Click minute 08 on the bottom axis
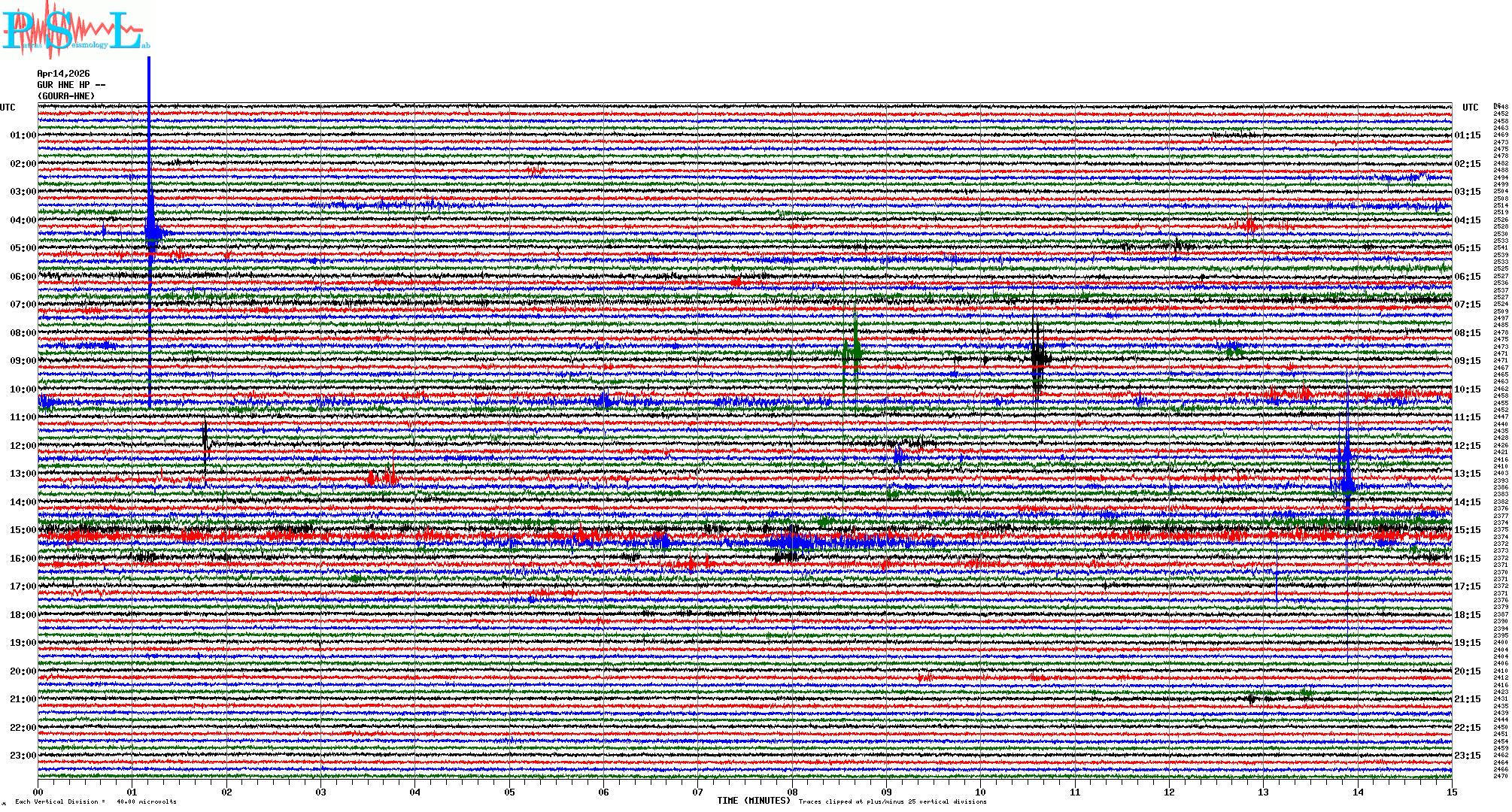1512x812 pixels. [x=792, y=792]
